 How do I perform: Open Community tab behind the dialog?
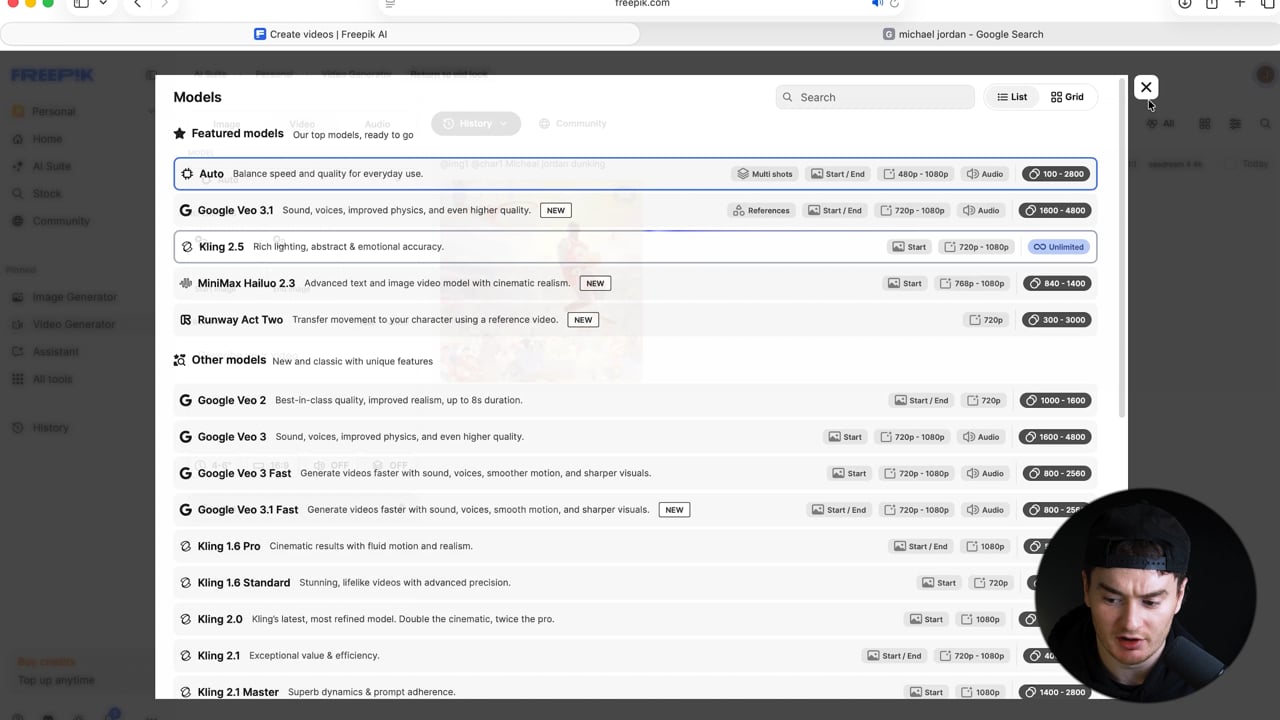[572, 123]
